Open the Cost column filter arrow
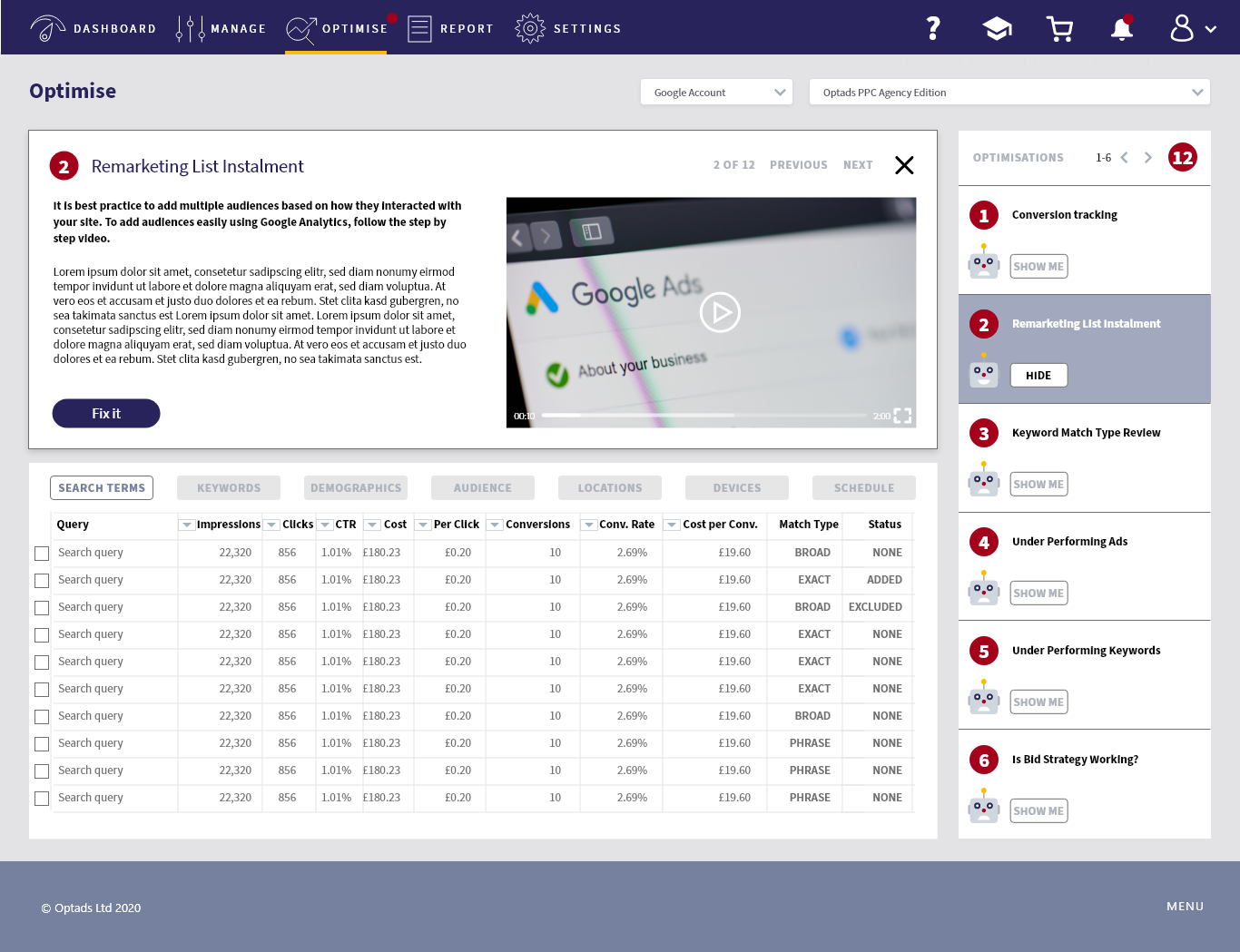The height and width of the screenshot is (952, 1240). [x=372, y=525]
